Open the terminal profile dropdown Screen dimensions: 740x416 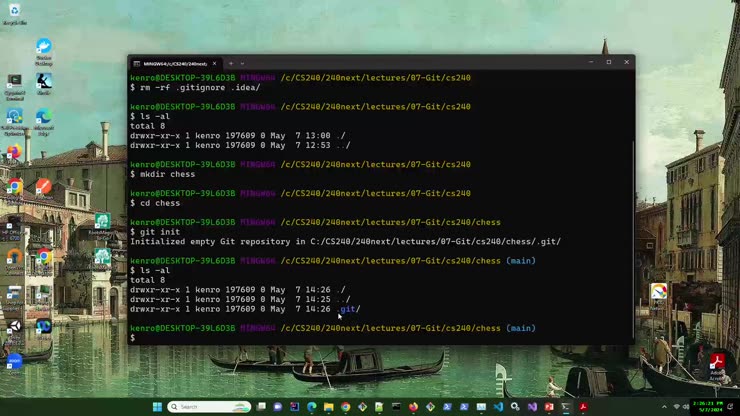pyautogui.click(x=243, y=63)
